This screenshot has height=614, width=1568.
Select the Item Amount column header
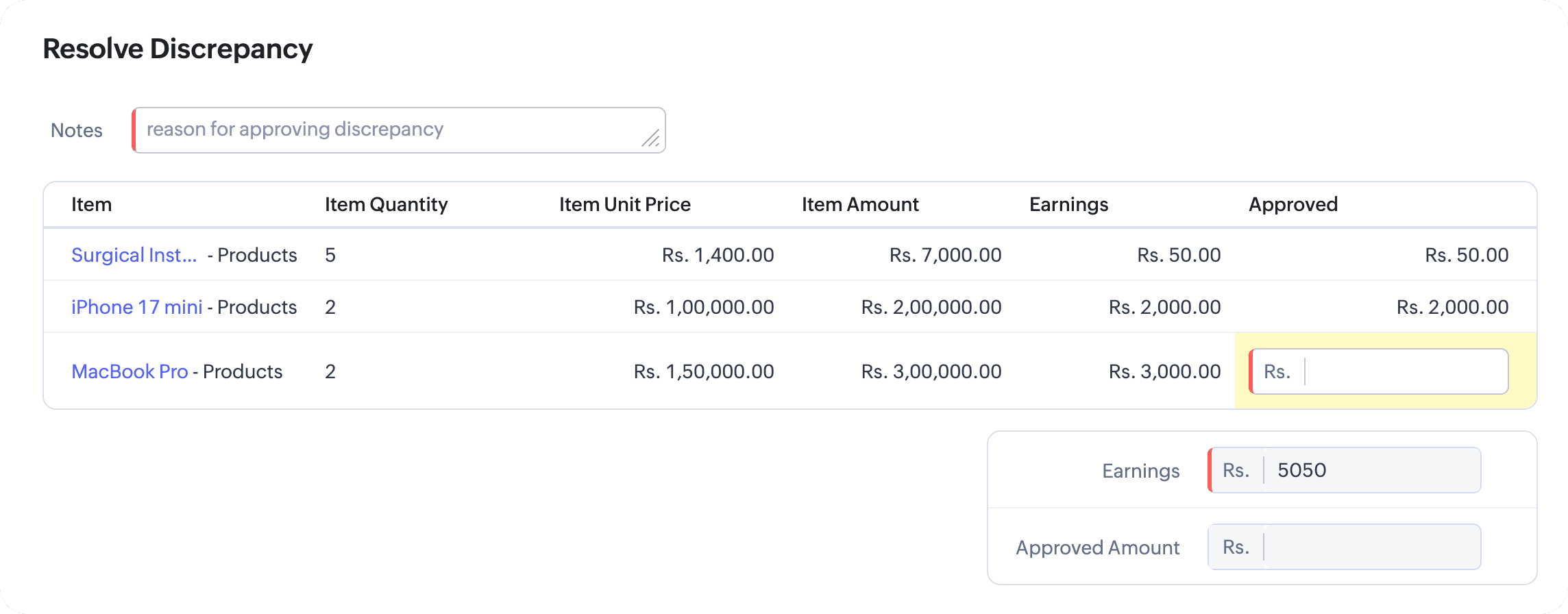860,204
